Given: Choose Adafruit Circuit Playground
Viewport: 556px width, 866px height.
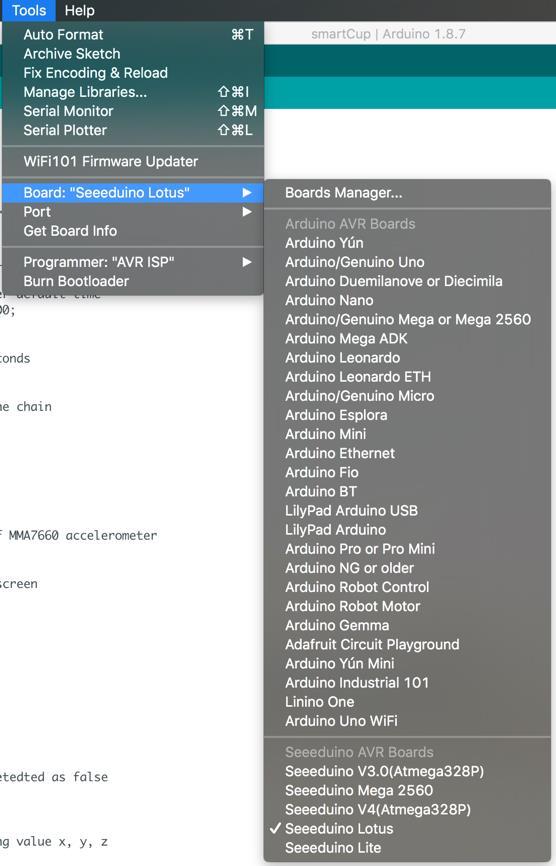Looking at the screenshot, I should 407,645.
